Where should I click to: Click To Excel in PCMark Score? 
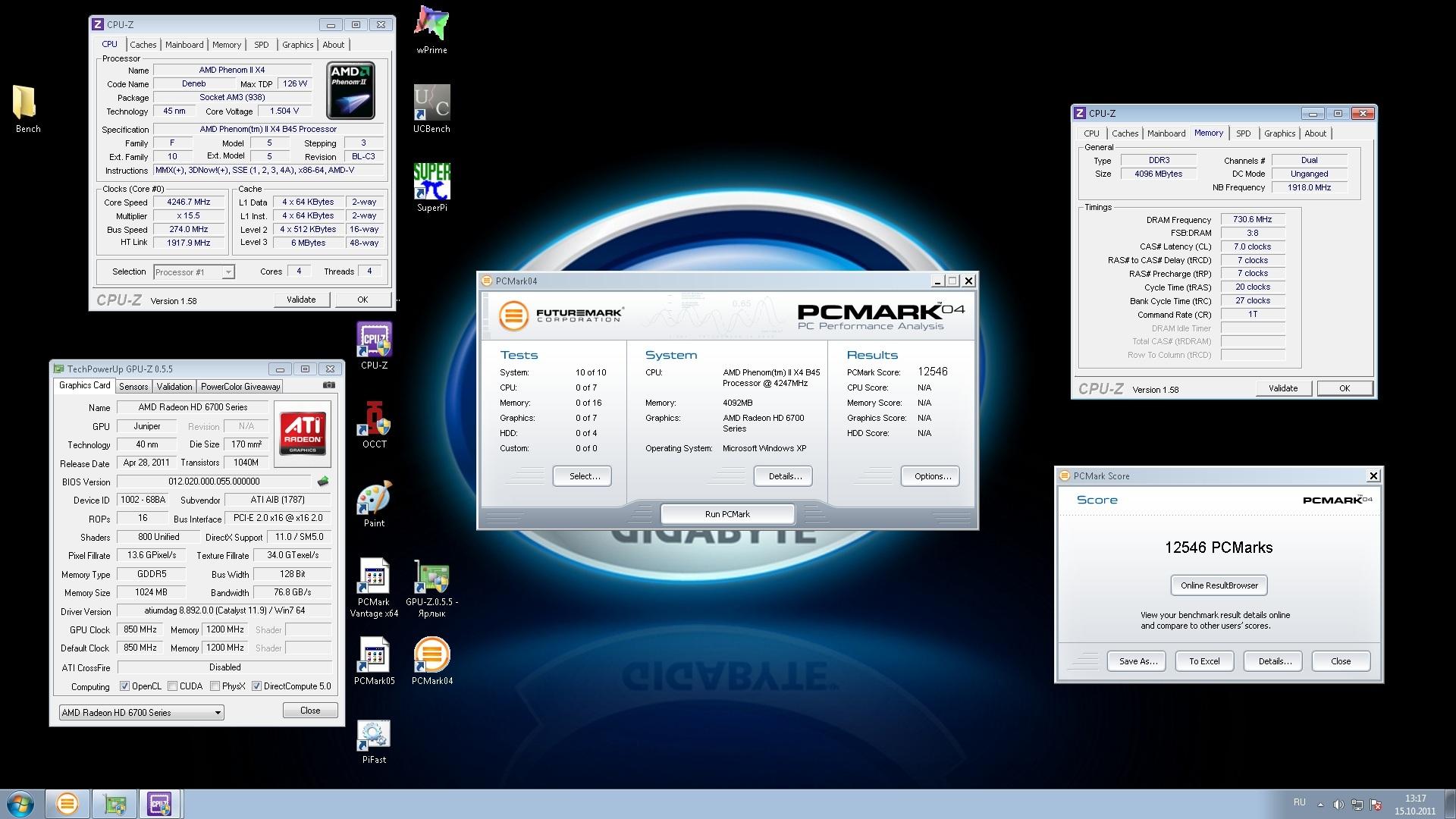(1205, 661)
